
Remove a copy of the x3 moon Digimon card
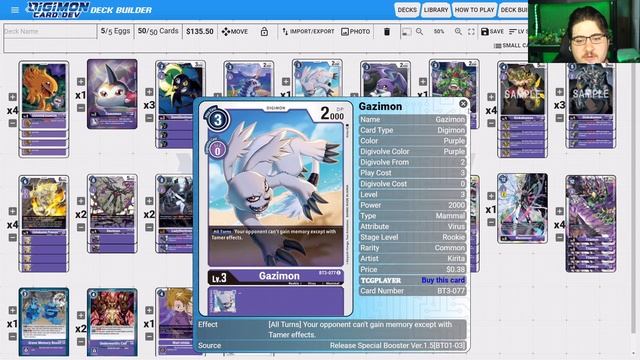pyautogui.click(x=149, y=118)
